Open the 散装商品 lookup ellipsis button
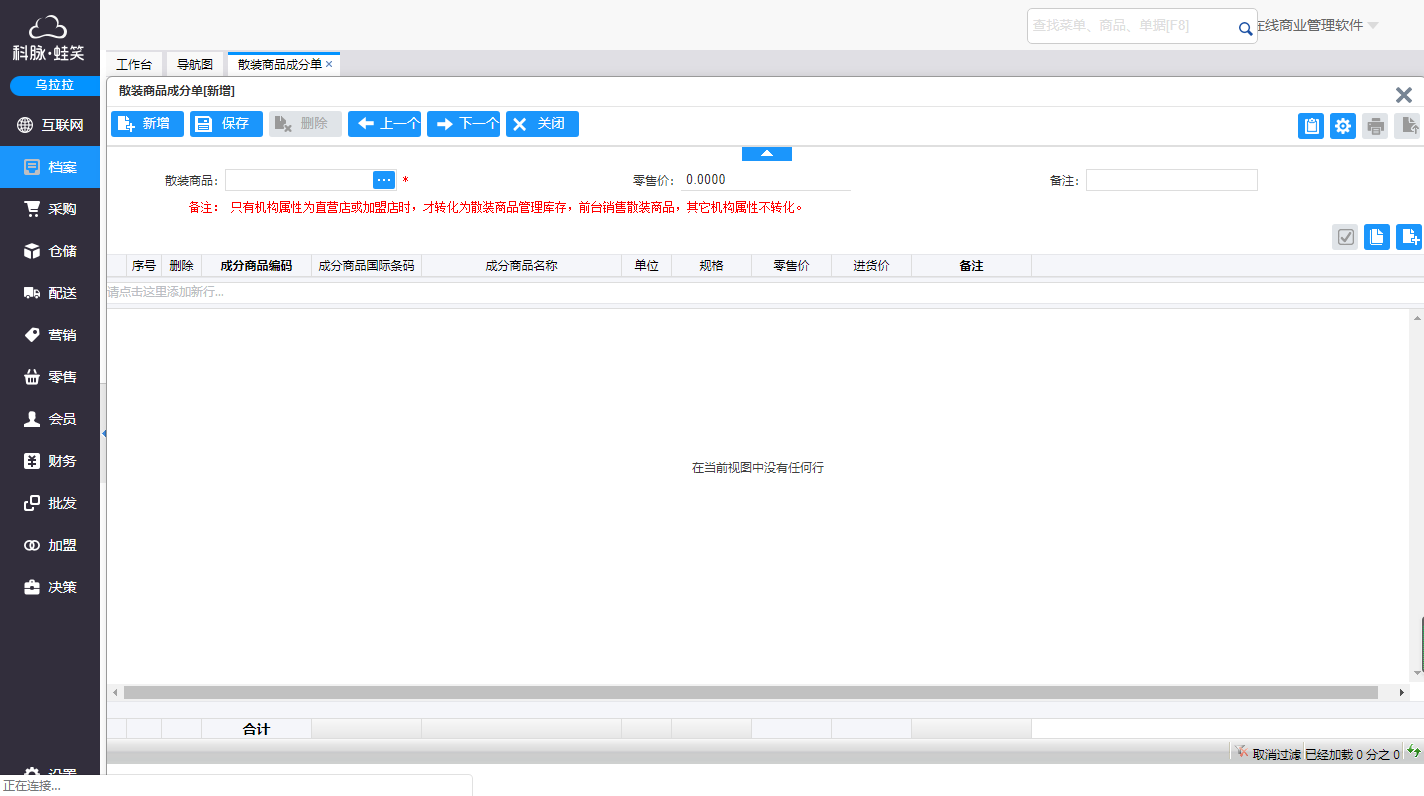 click(384, 180)
